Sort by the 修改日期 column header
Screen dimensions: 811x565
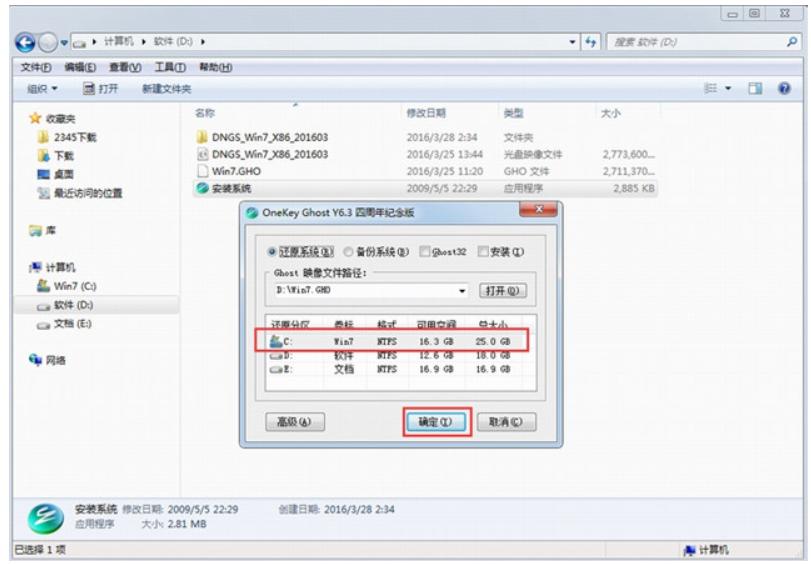[426, 113]
